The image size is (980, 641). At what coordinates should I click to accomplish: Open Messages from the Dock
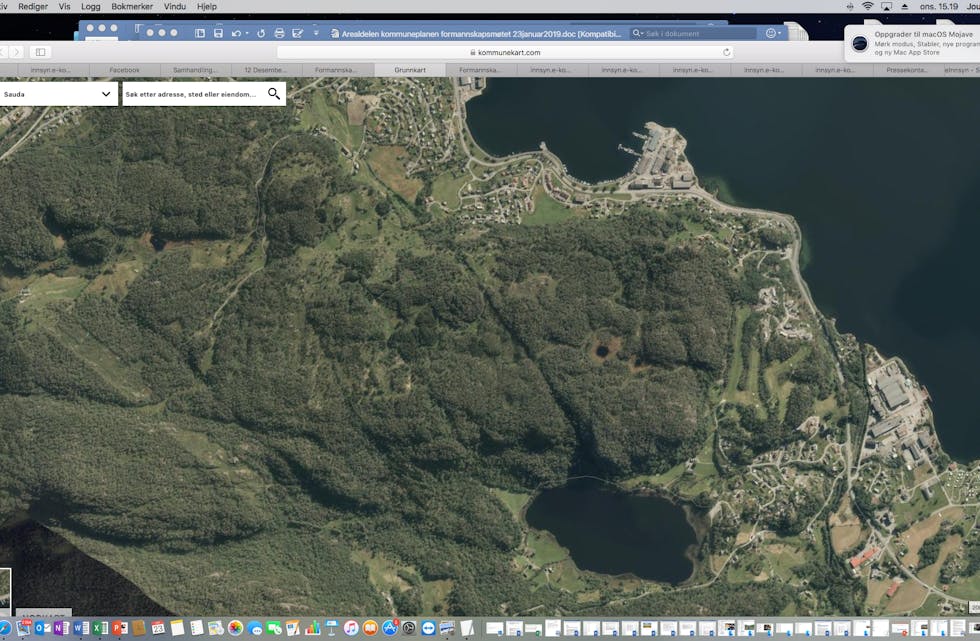point(254,628)
